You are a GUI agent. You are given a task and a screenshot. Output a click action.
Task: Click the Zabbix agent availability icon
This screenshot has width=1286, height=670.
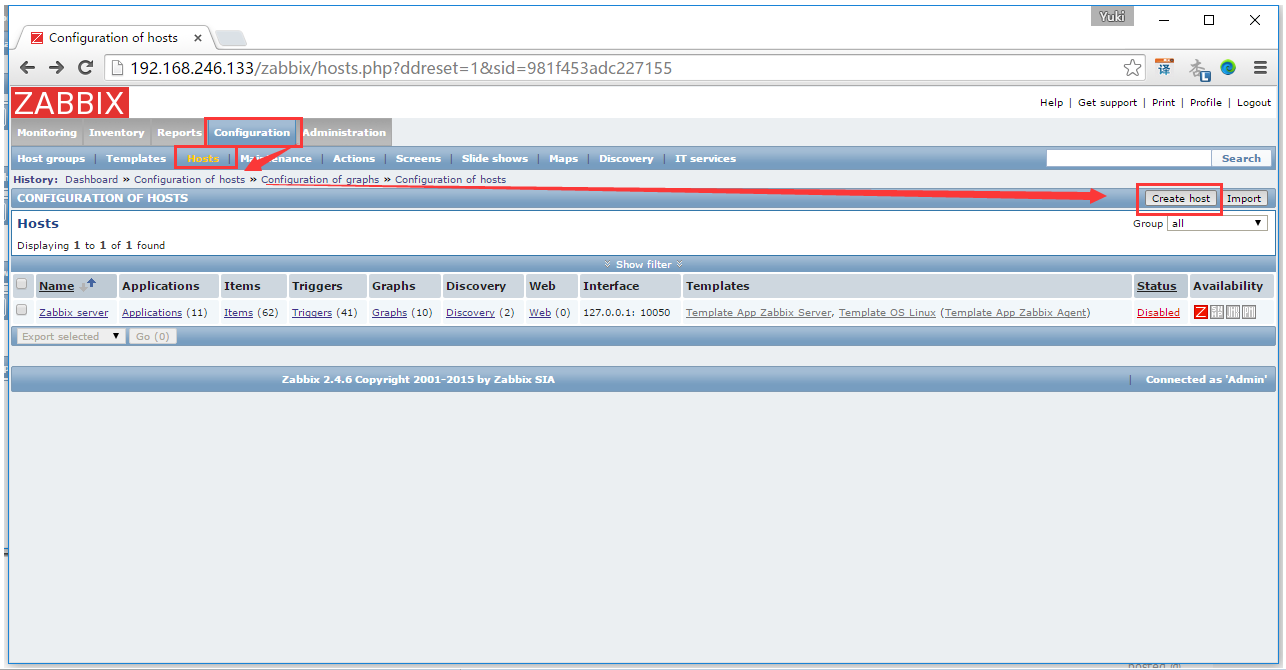1201,312
